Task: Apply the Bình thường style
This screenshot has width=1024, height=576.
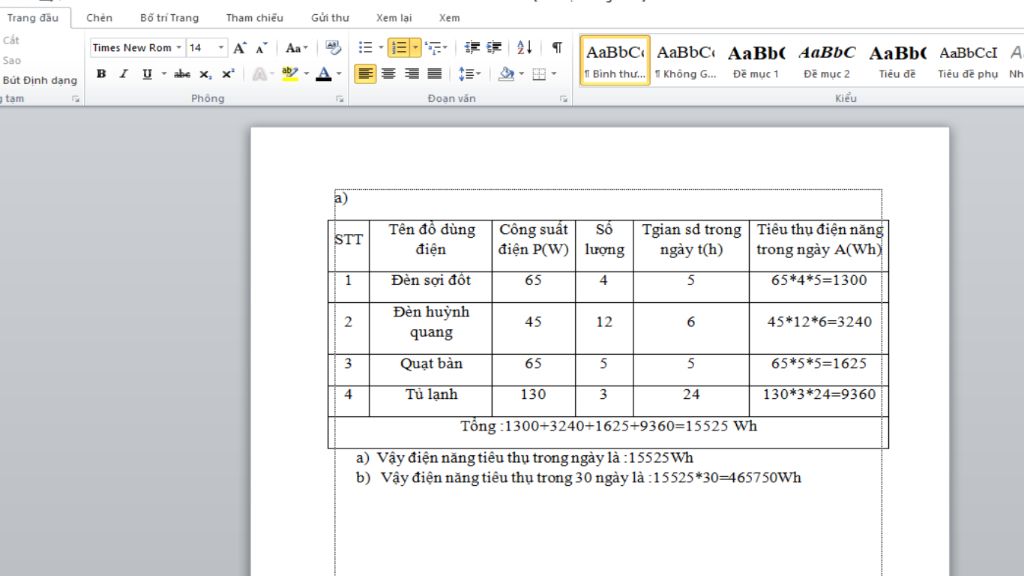Action: [x=615, y=61]
